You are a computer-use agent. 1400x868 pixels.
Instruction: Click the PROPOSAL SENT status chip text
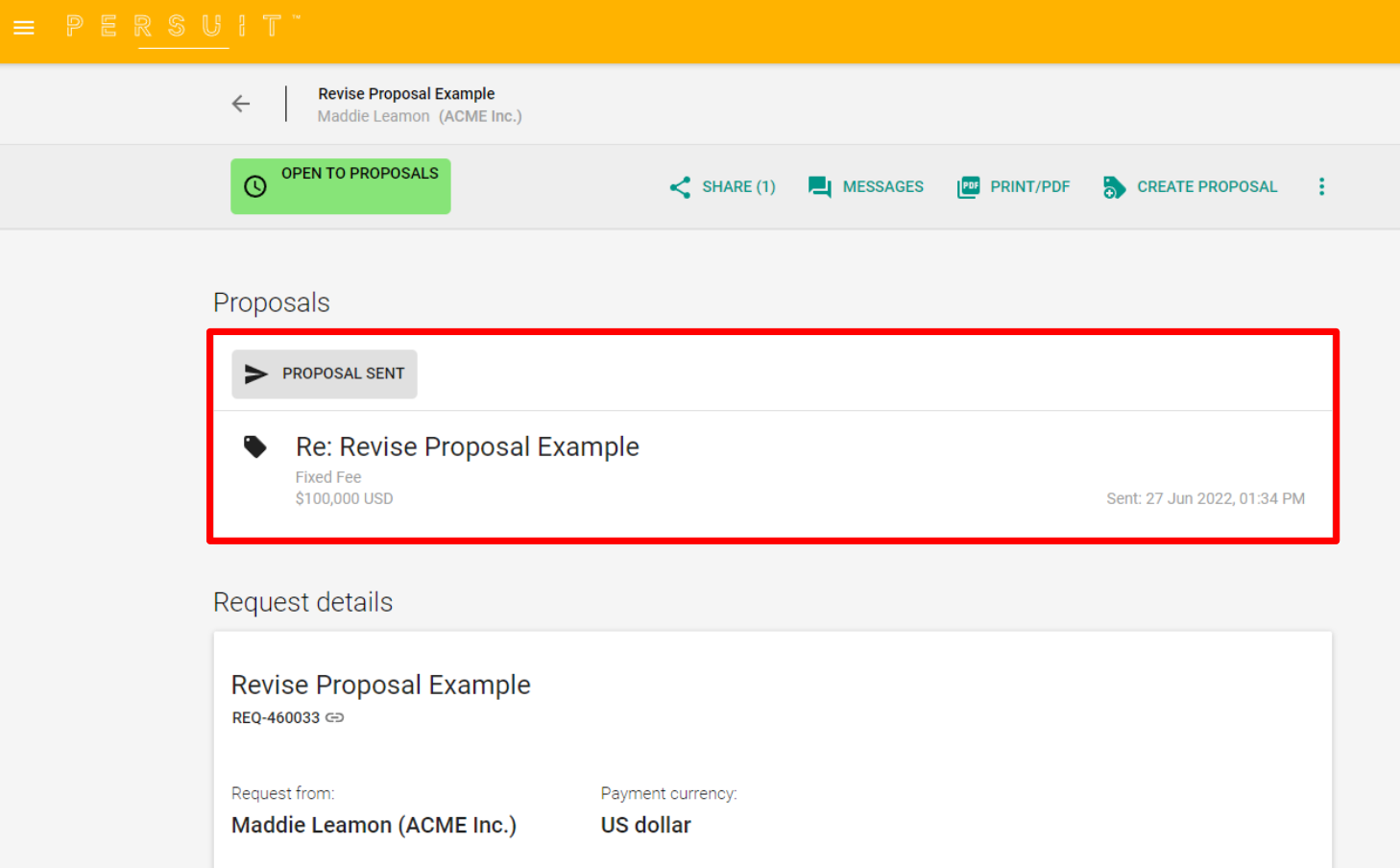[343, 374]
